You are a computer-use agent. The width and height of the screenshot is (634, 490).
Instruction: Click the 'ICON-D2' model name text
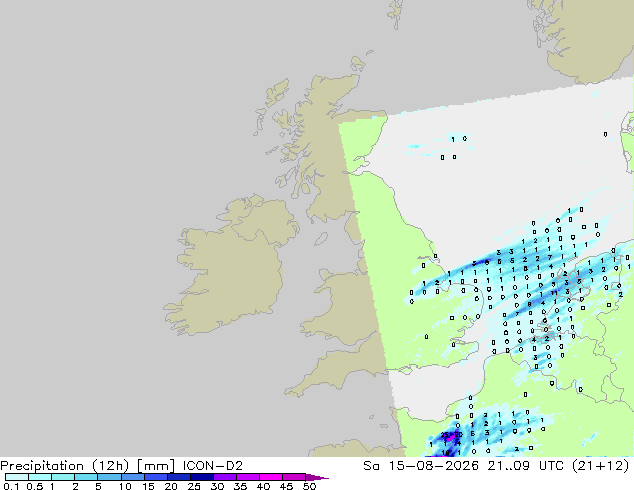[213, 466]
